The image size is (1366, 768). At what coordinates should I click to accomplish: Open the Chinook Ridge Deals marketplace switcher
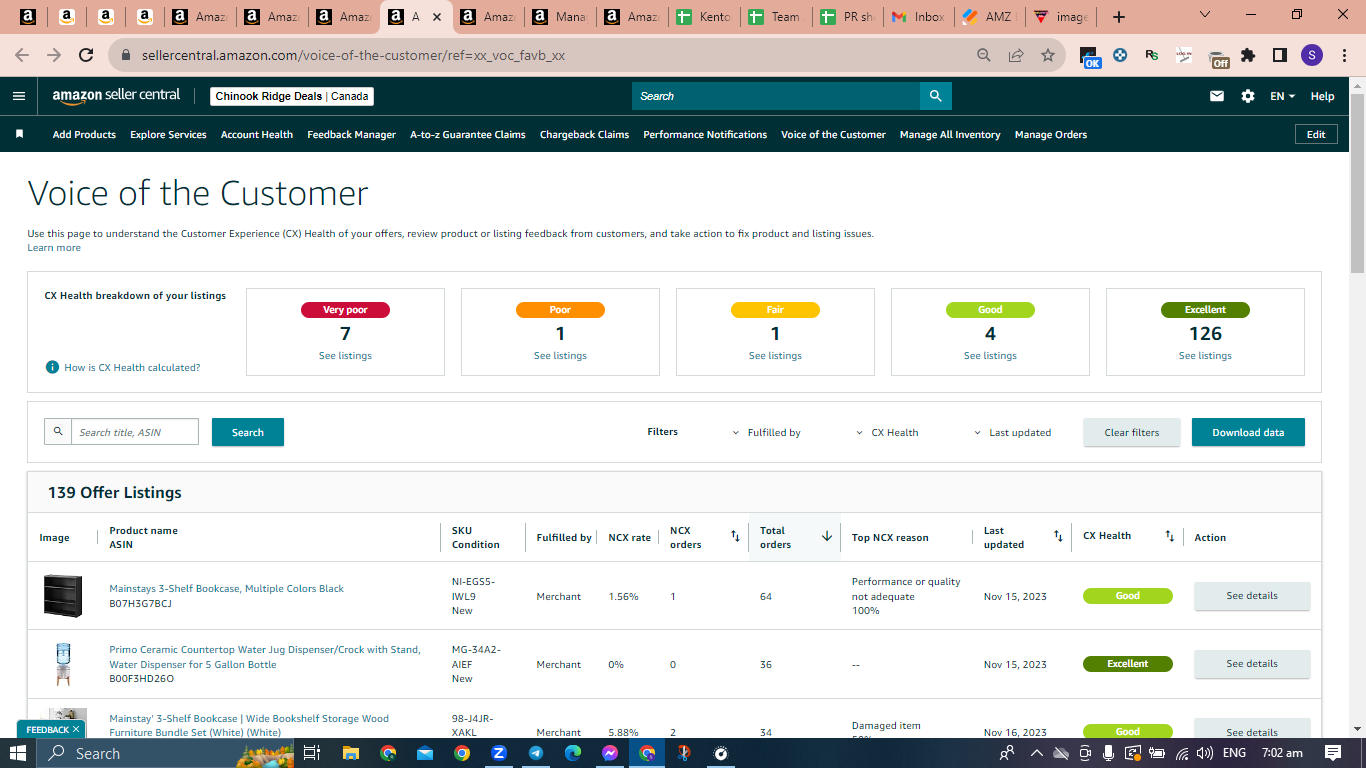tap(292, 96)
